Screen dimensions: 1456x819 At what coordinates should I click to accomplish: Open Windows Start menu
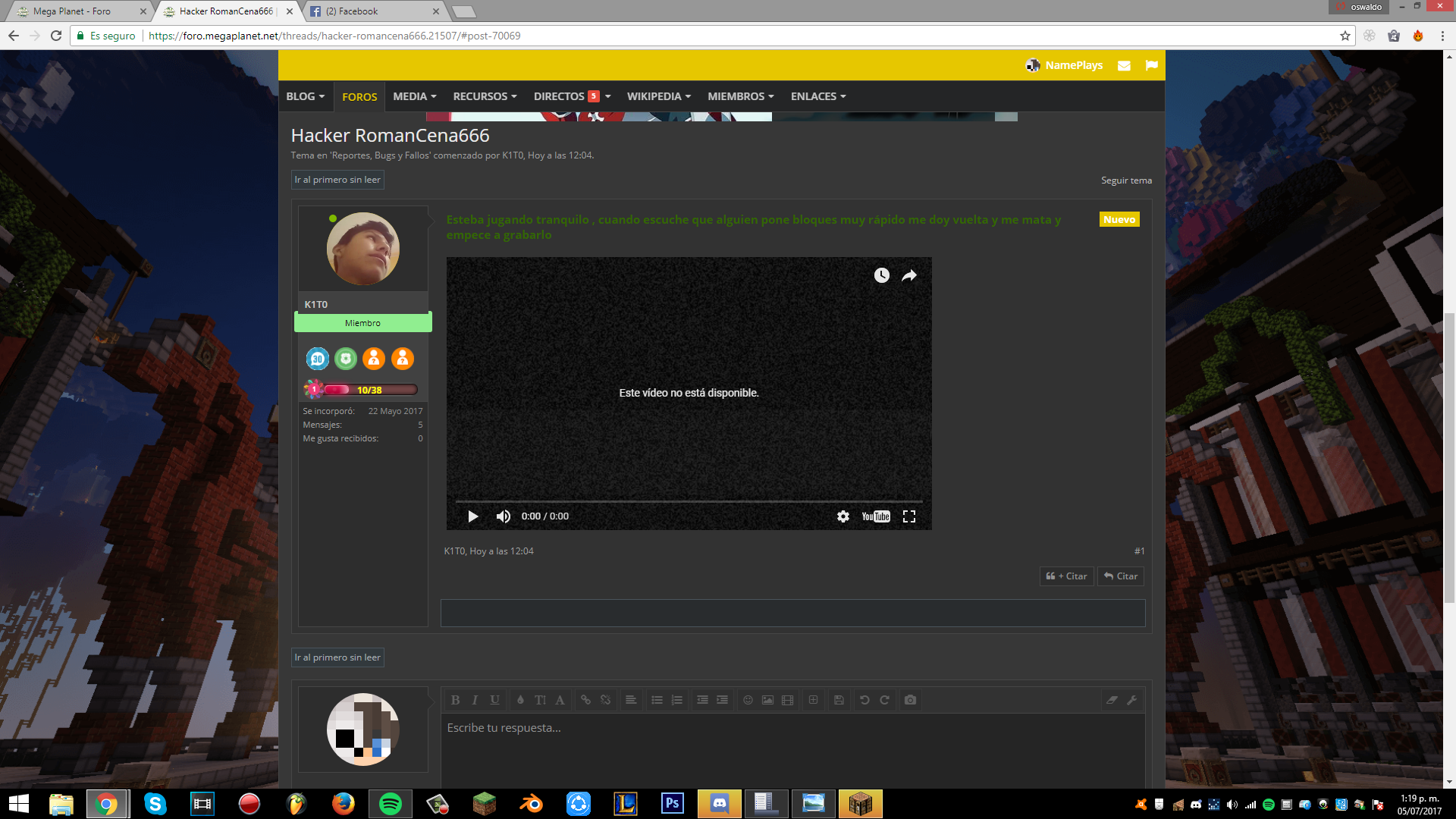[19, 804]
